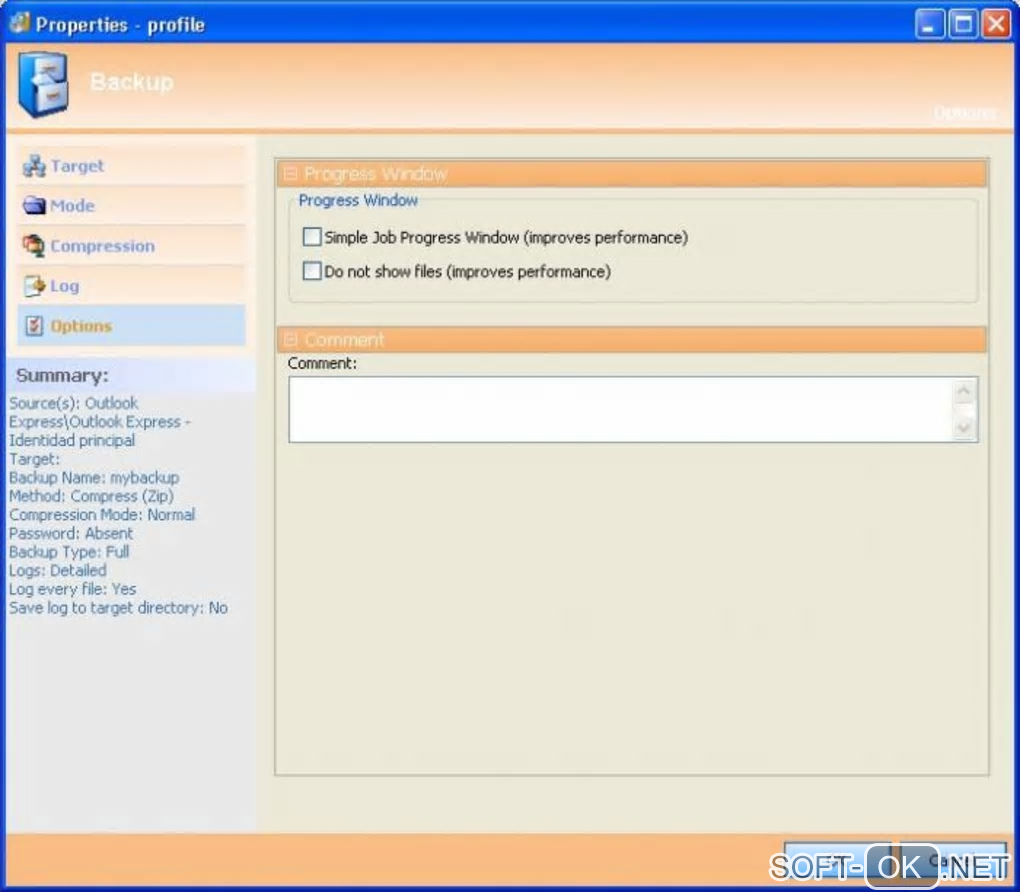The height and width of the screenshot is (892, 1020).
Task: Click the Mode folder icon
Action: (x=34, y=206)
